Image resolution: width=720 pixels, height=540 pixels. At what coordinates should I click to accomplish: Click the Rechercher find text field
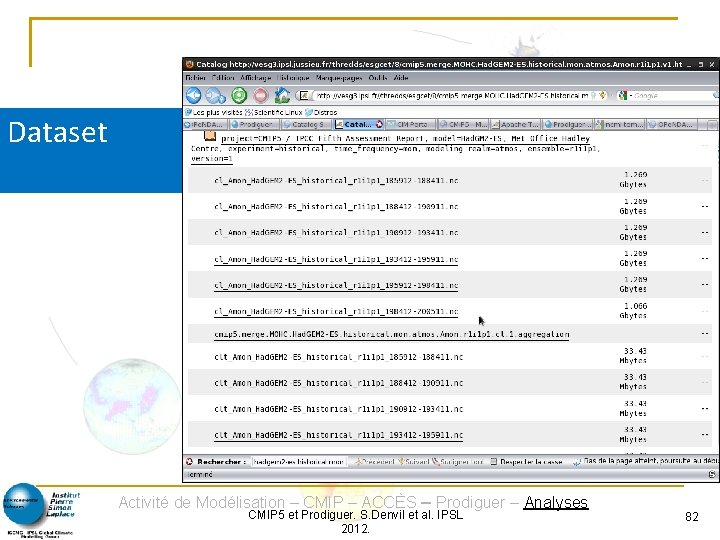tap(298, 461)
